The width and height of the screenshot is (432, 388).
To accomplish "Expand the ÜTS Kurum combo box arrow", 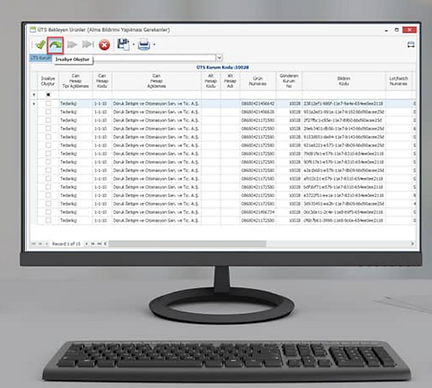I will (219, 58).
